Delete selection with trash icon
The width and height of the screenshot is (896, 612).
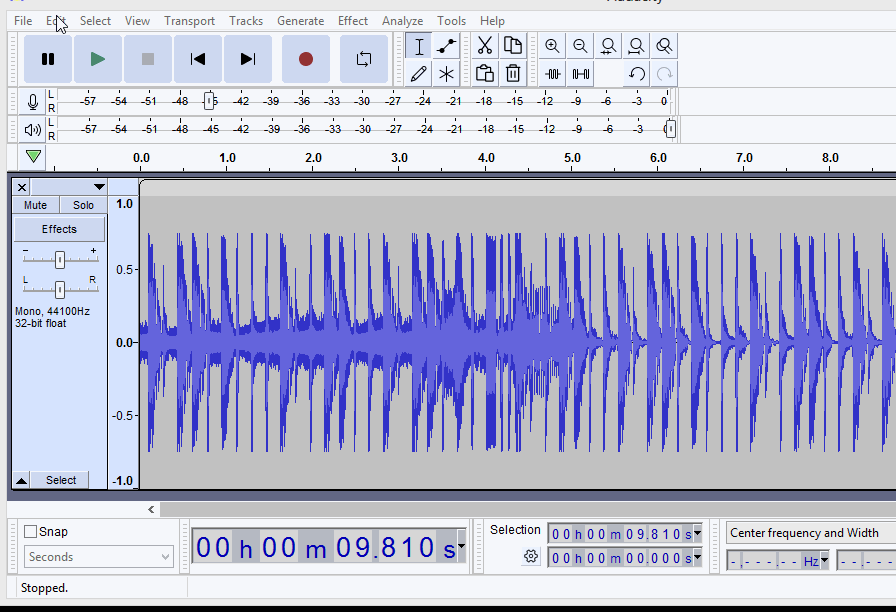click(513, 74)
